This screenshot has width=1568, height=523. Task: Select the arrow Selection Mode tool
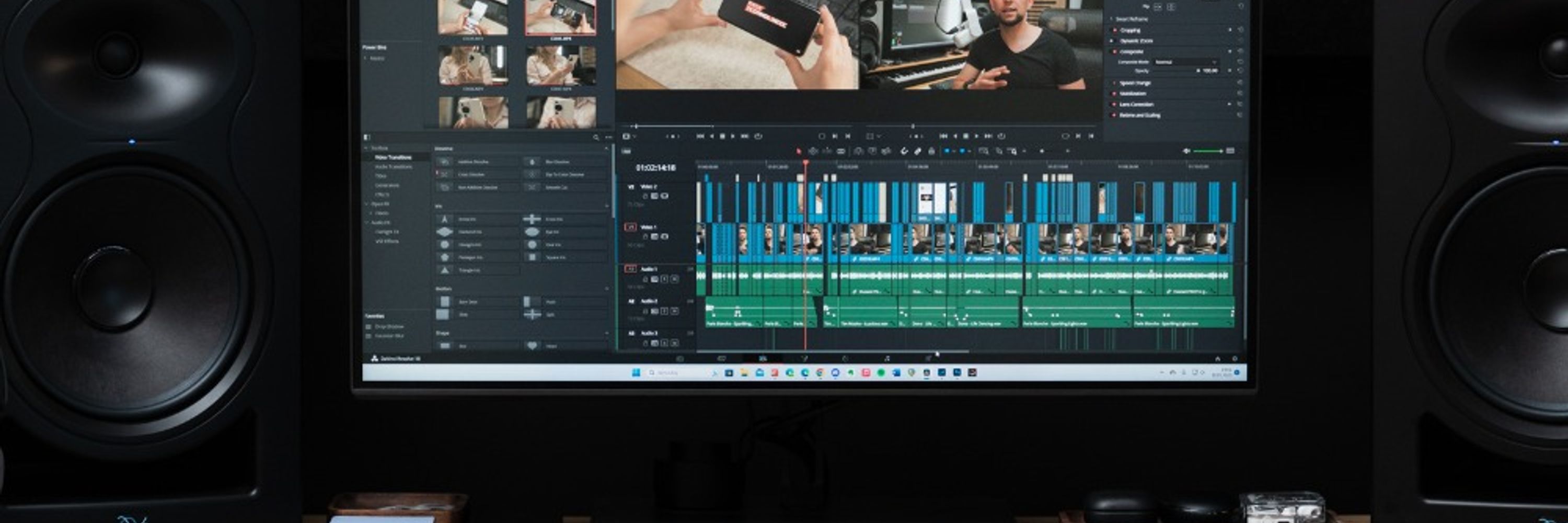tap(799, 151)
